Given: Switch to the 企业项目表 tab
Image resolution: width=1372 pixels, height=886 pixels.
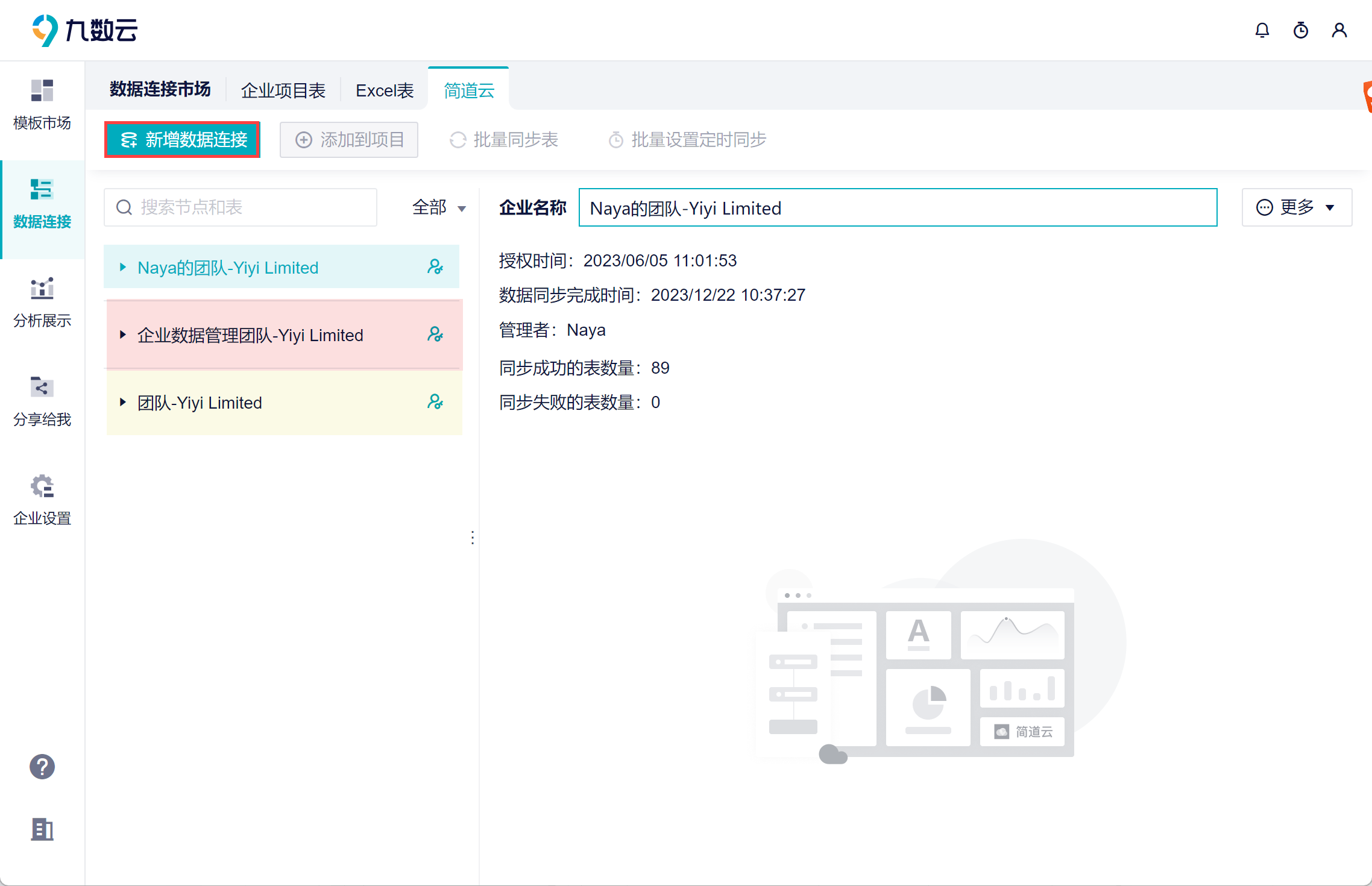Looking at the screenshot, I should tap(283, 90).
